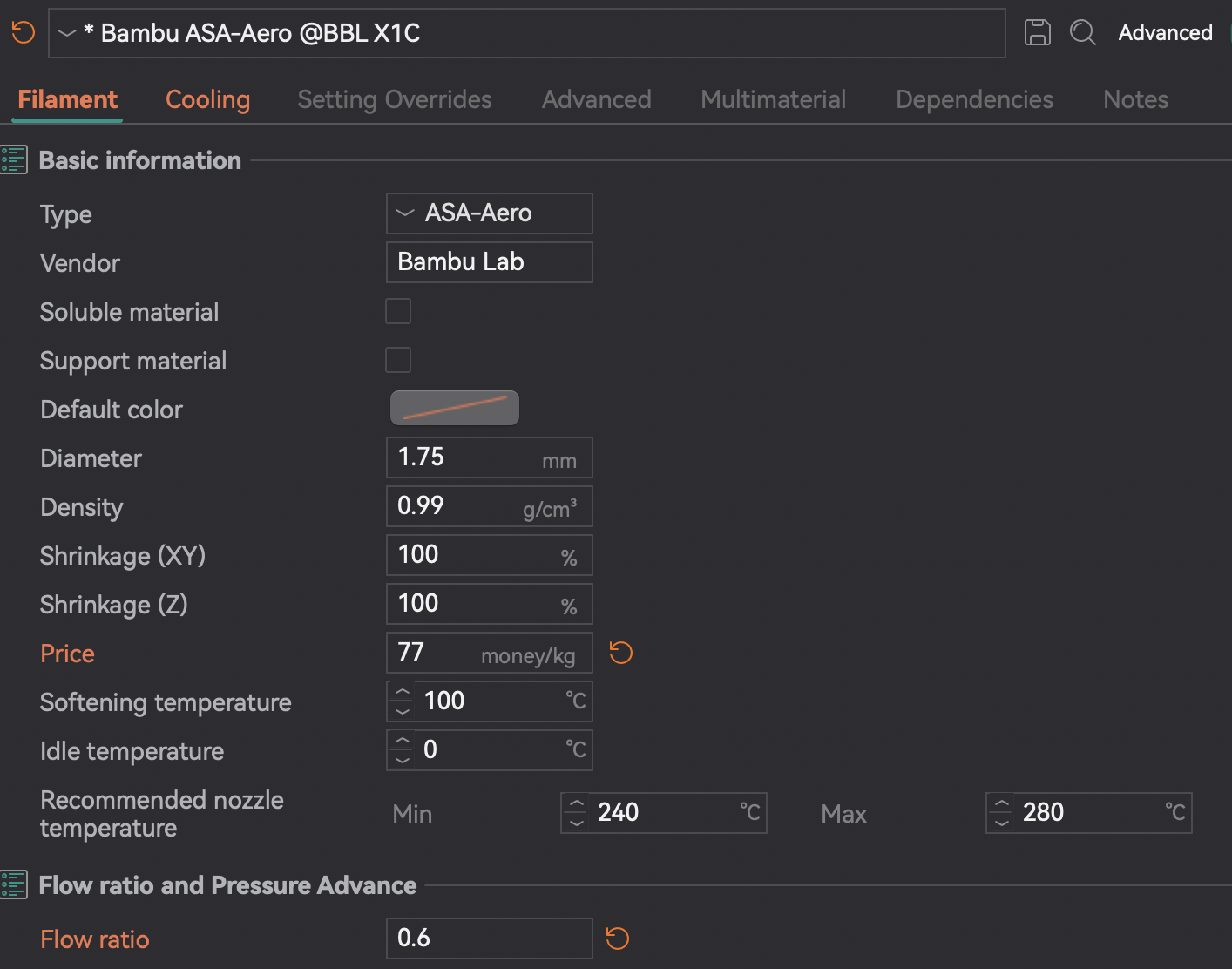Open the Setting Overrides tab

(395, 100)
